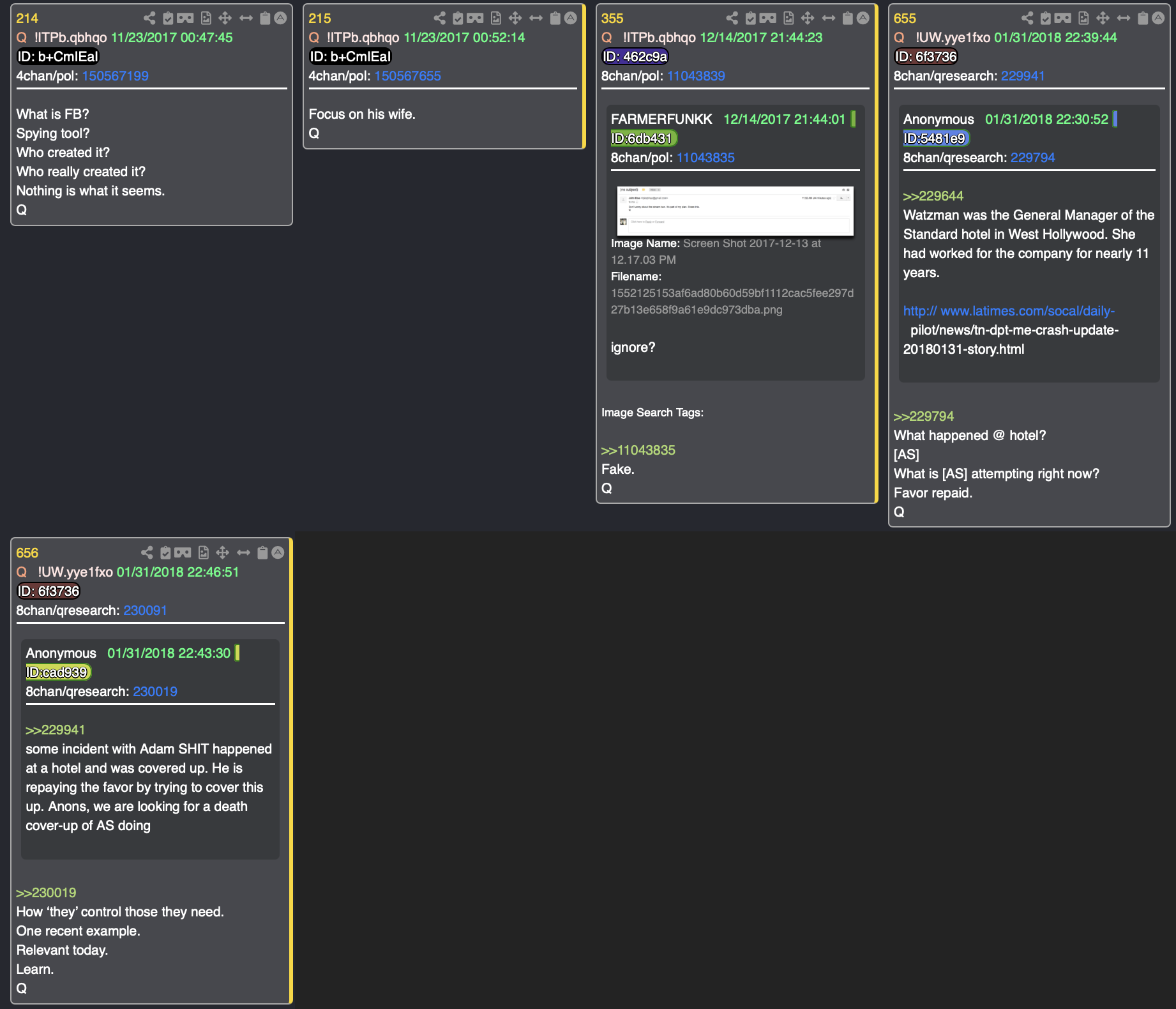Click four-way move icon on post 215

coord(515,18)
